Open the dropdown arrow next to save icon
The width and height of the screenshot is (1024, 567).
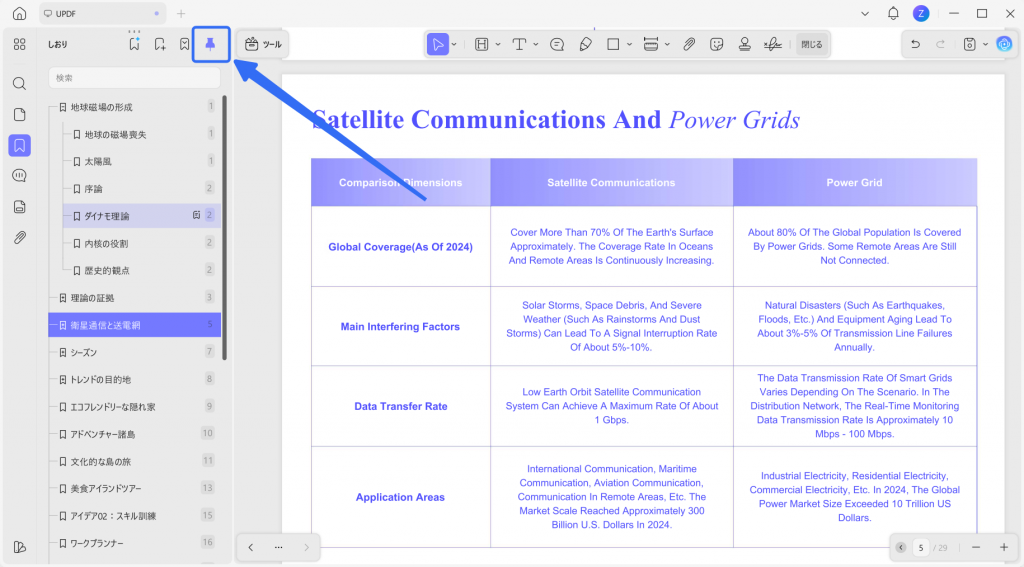point(985,44)
